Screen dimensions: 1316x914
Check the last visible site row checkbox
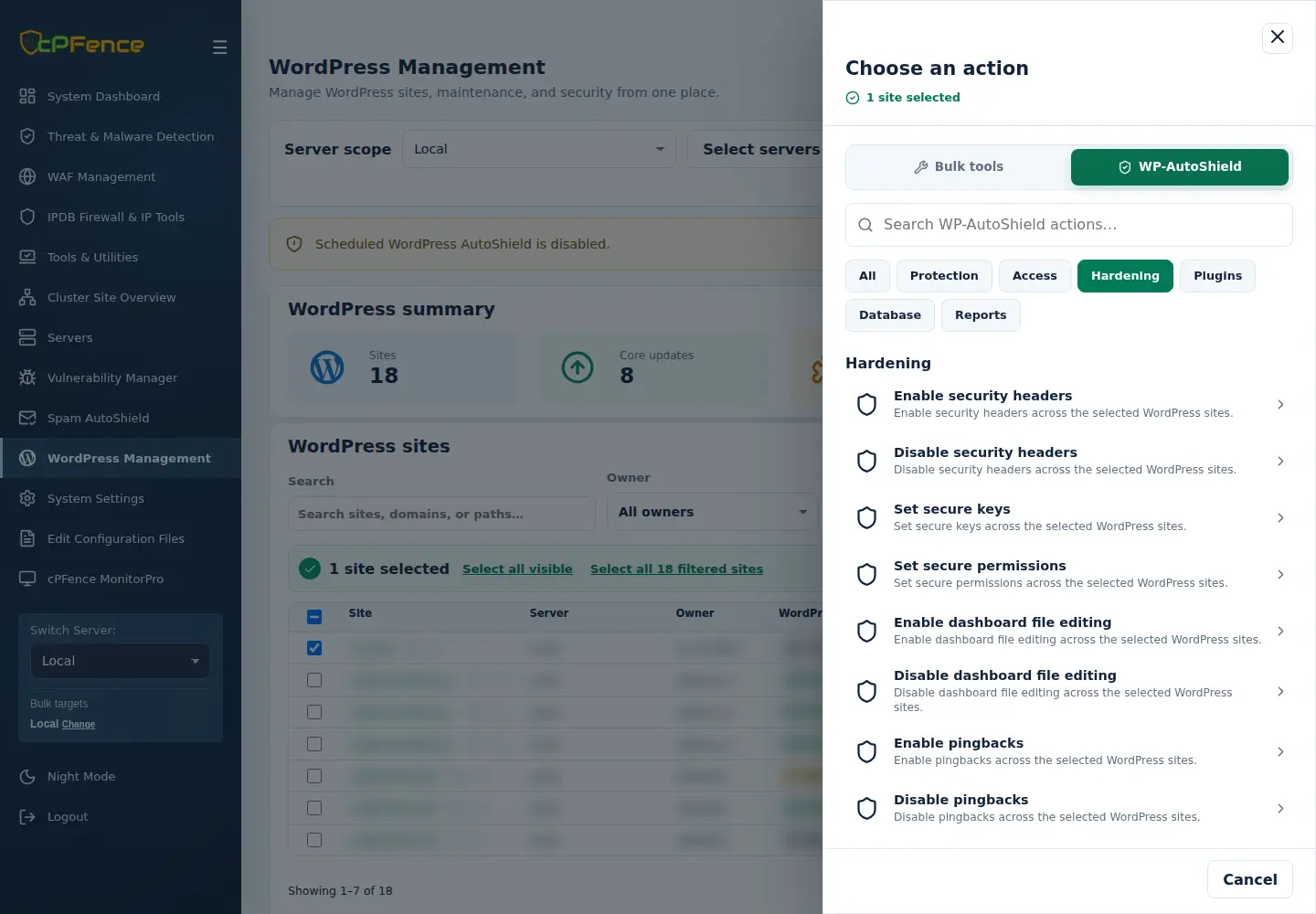tap(314, 840)
